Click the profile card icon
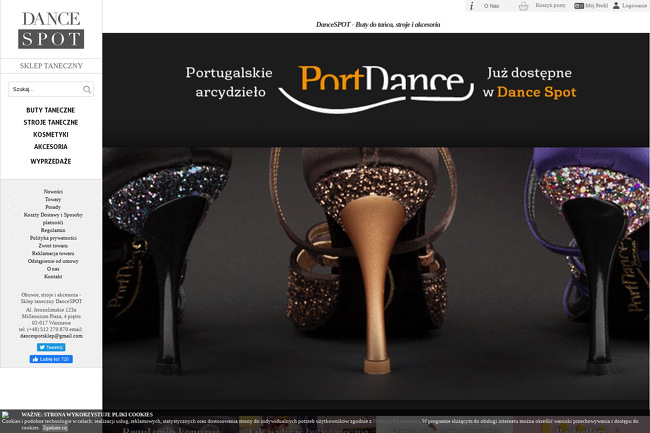The width and height of the screenshot is (650, 433). (x=579, y=6)
